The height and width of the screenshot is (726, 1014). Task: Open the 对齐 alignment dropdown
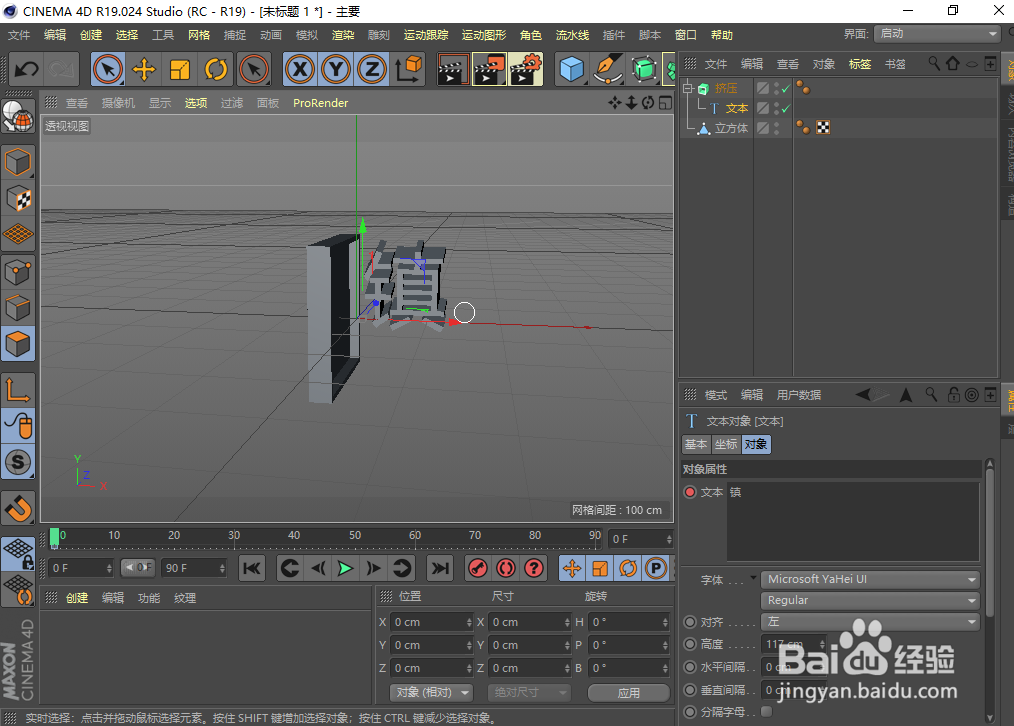(x=870, y=622)
